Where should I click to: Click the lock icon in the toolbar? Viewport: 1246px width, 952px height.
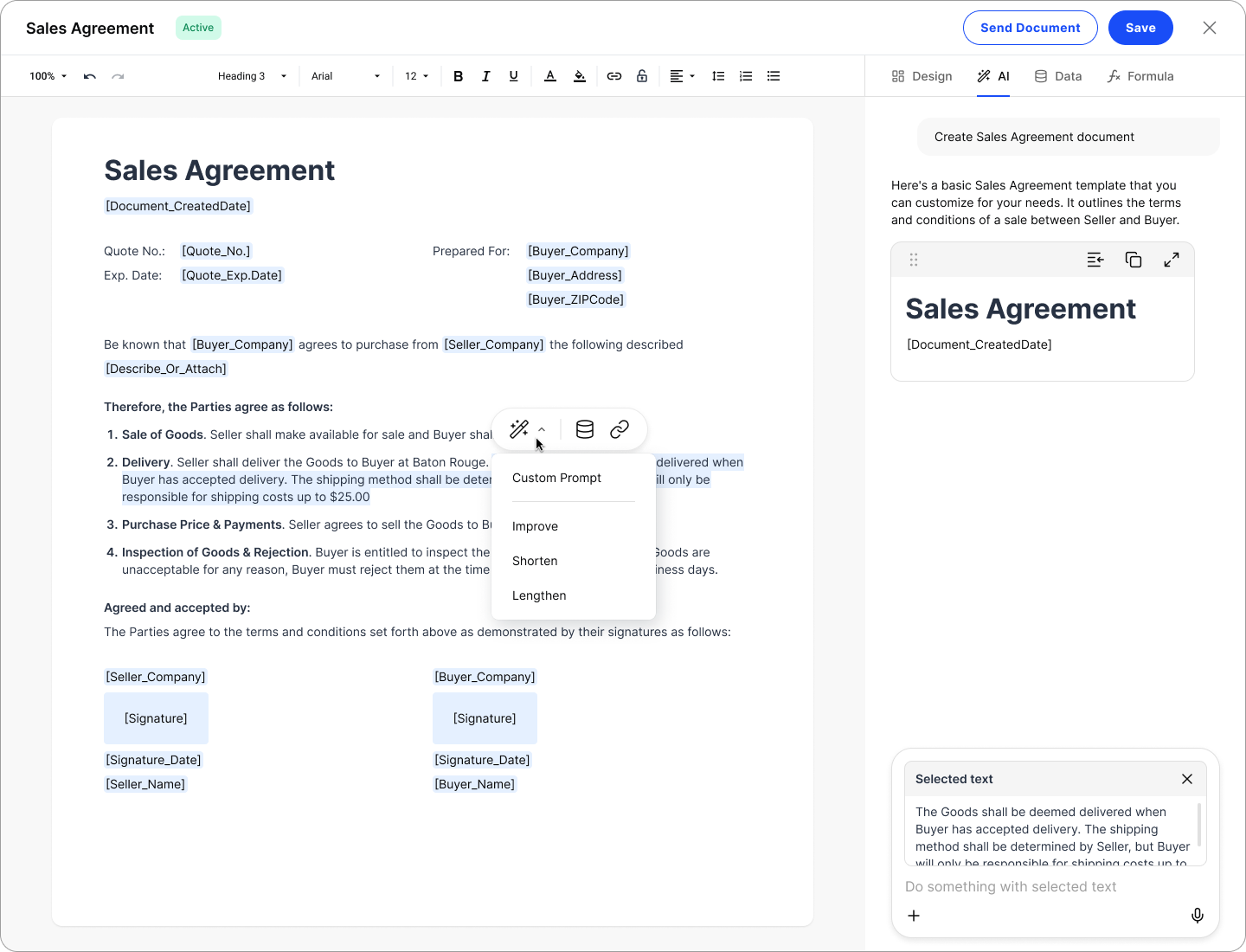point(642,76)
